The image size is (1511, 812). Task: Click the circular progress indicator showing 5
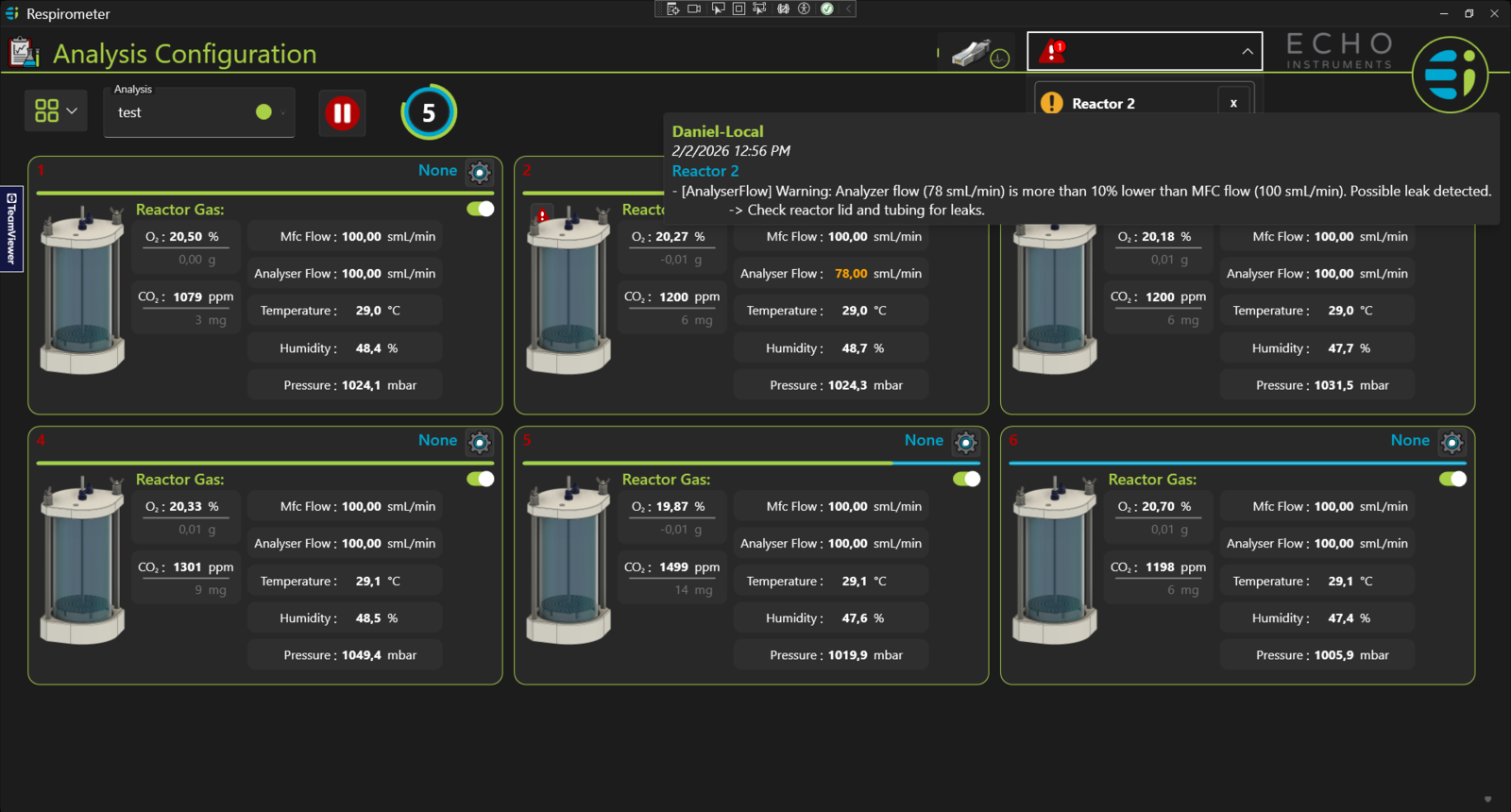[x=429, y=112]
